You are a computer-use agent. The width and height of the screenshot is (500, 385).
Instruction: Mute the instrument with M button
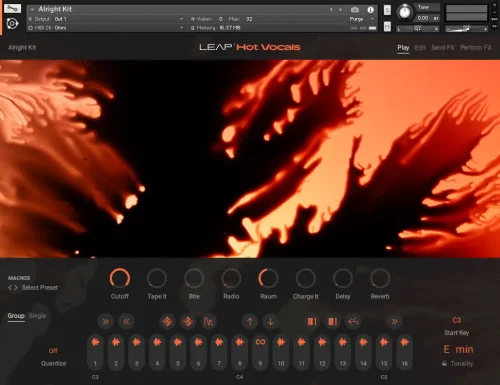pyautogui.click(x=387, y=26)
